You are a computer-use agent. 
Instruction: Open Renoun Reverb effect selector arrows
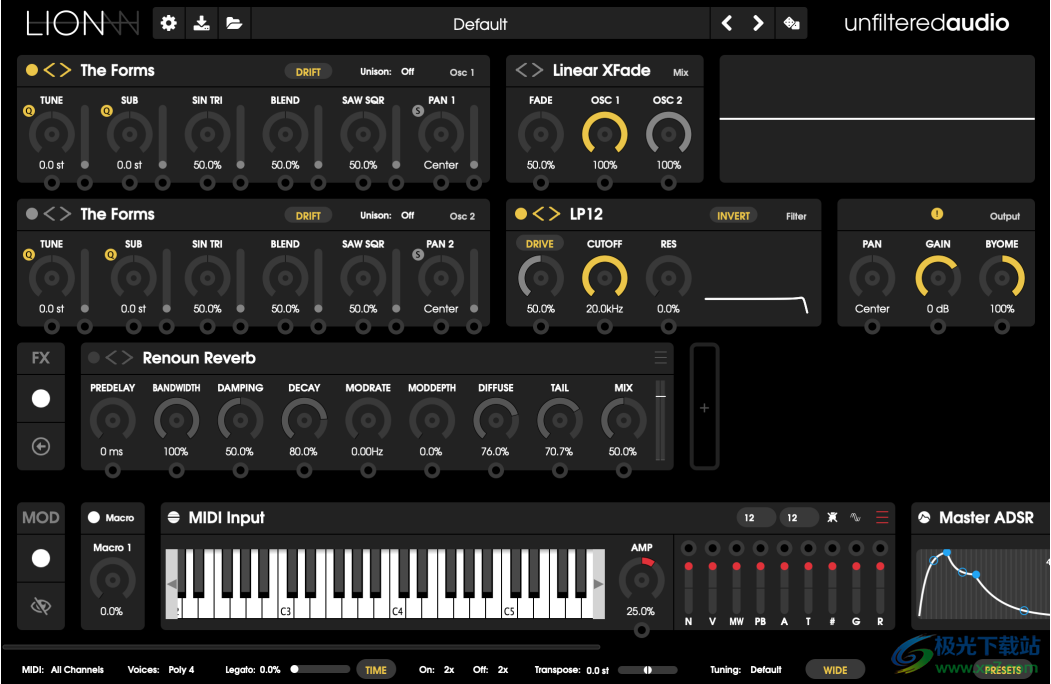click(x=119, y=357)
